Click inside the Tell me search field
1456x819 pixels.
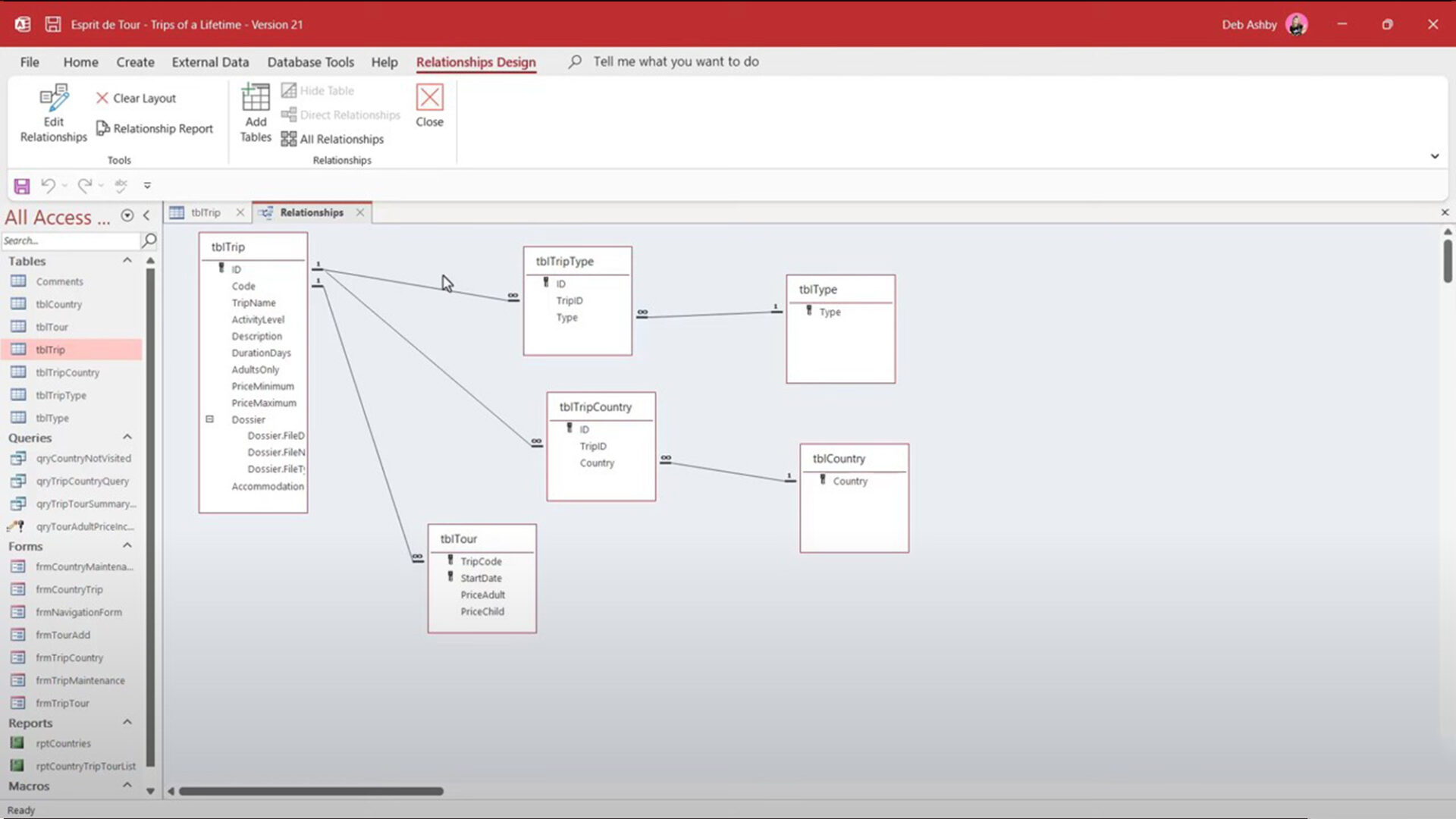[675, 61]
